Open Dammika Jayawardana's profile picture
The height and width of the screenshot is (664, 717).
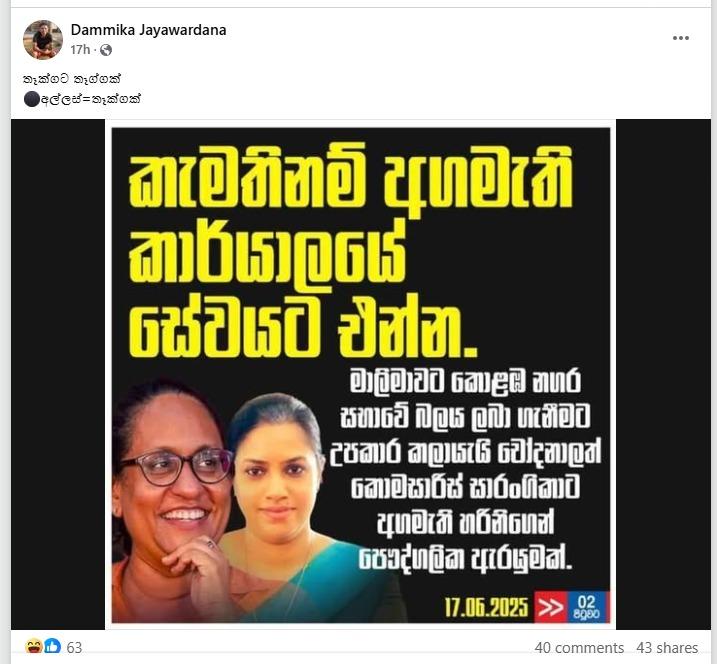[43, 40]
